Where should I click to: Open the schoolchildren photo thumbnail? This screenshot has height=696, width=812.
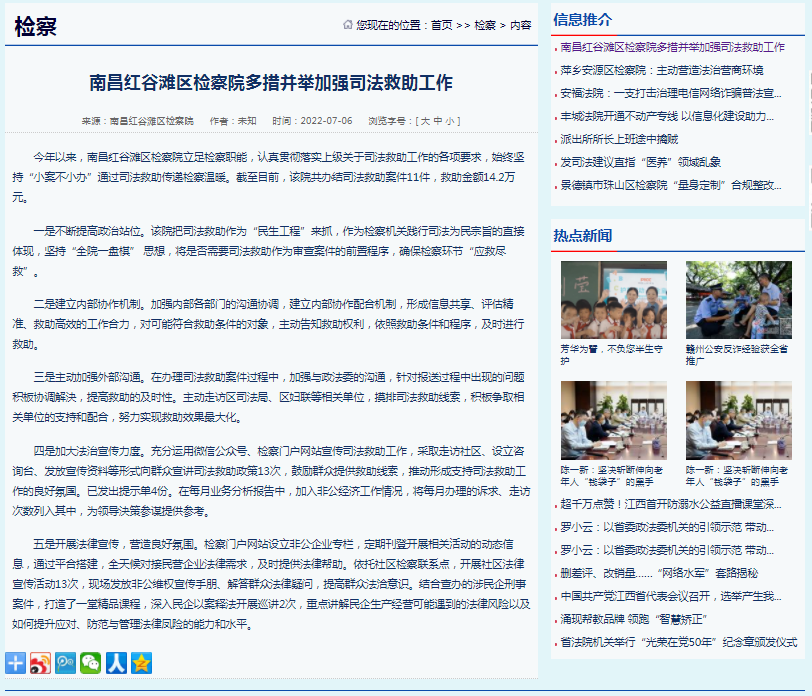tap(614, 300)
